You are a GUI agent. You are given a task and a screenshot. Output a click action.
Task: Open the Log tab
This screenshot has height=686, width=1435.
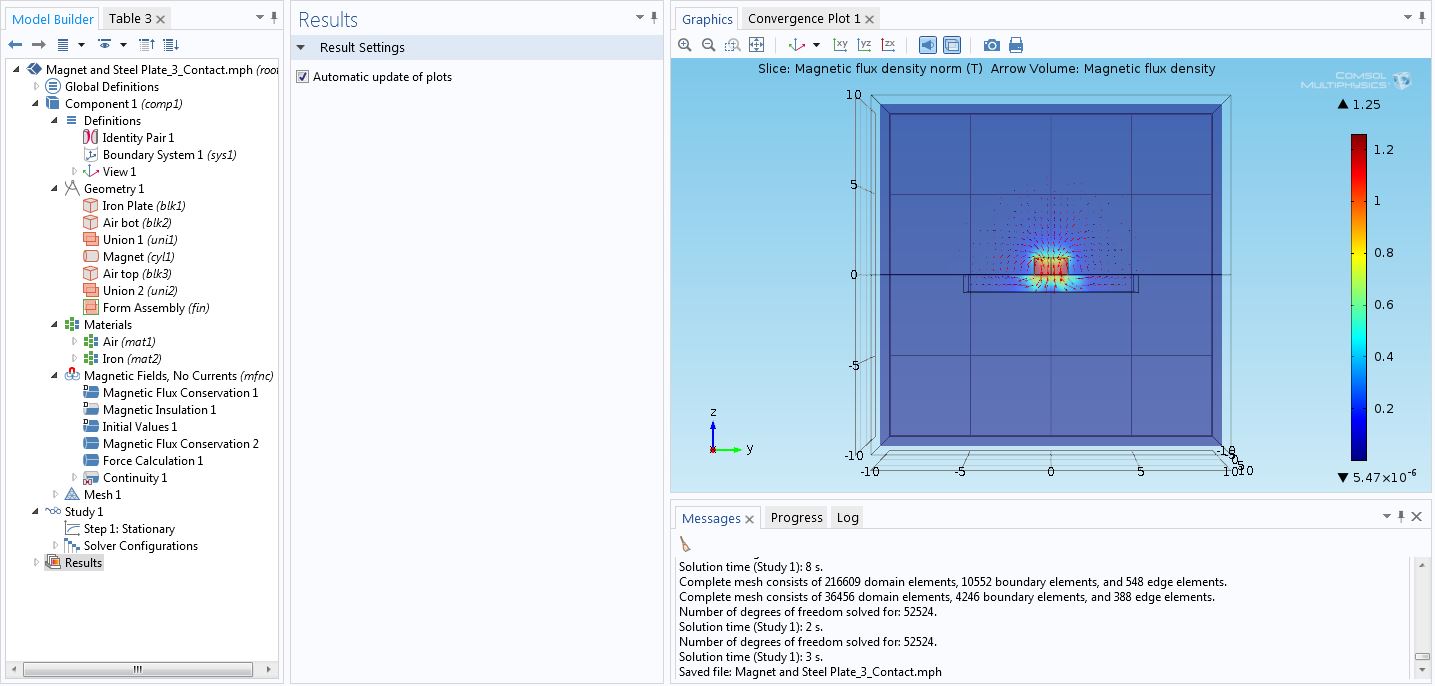847,518
